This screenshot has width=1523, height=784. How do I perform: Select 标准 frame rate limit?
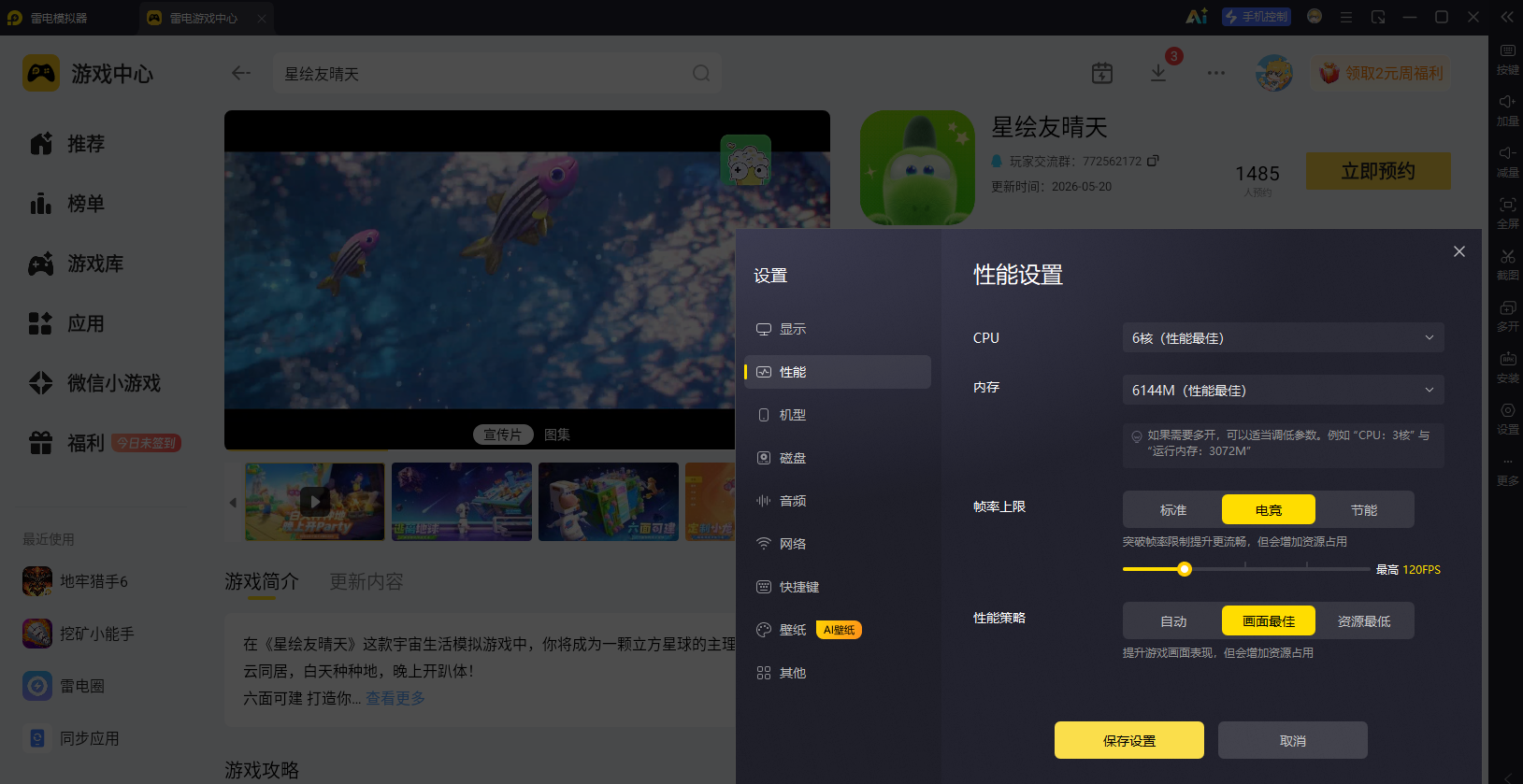coord(1172,510)
